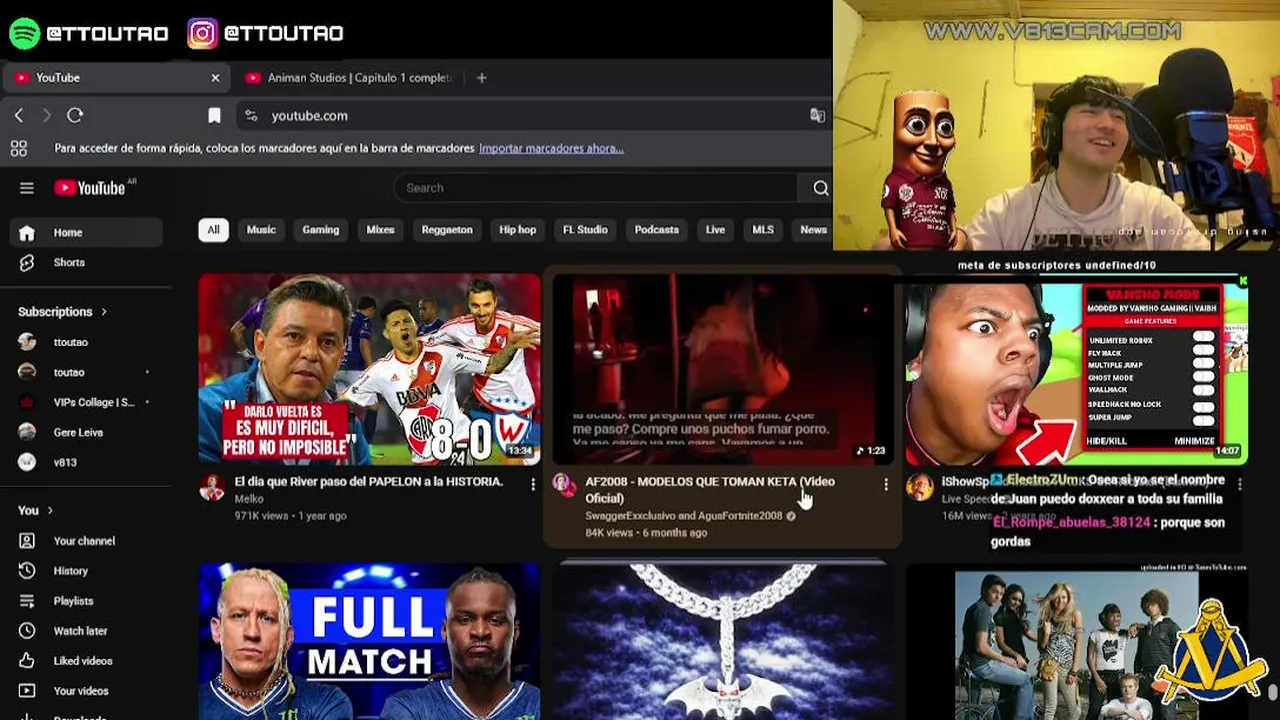Select the Hip hop filter chip
1280x720 pixels.
point(518,230)
